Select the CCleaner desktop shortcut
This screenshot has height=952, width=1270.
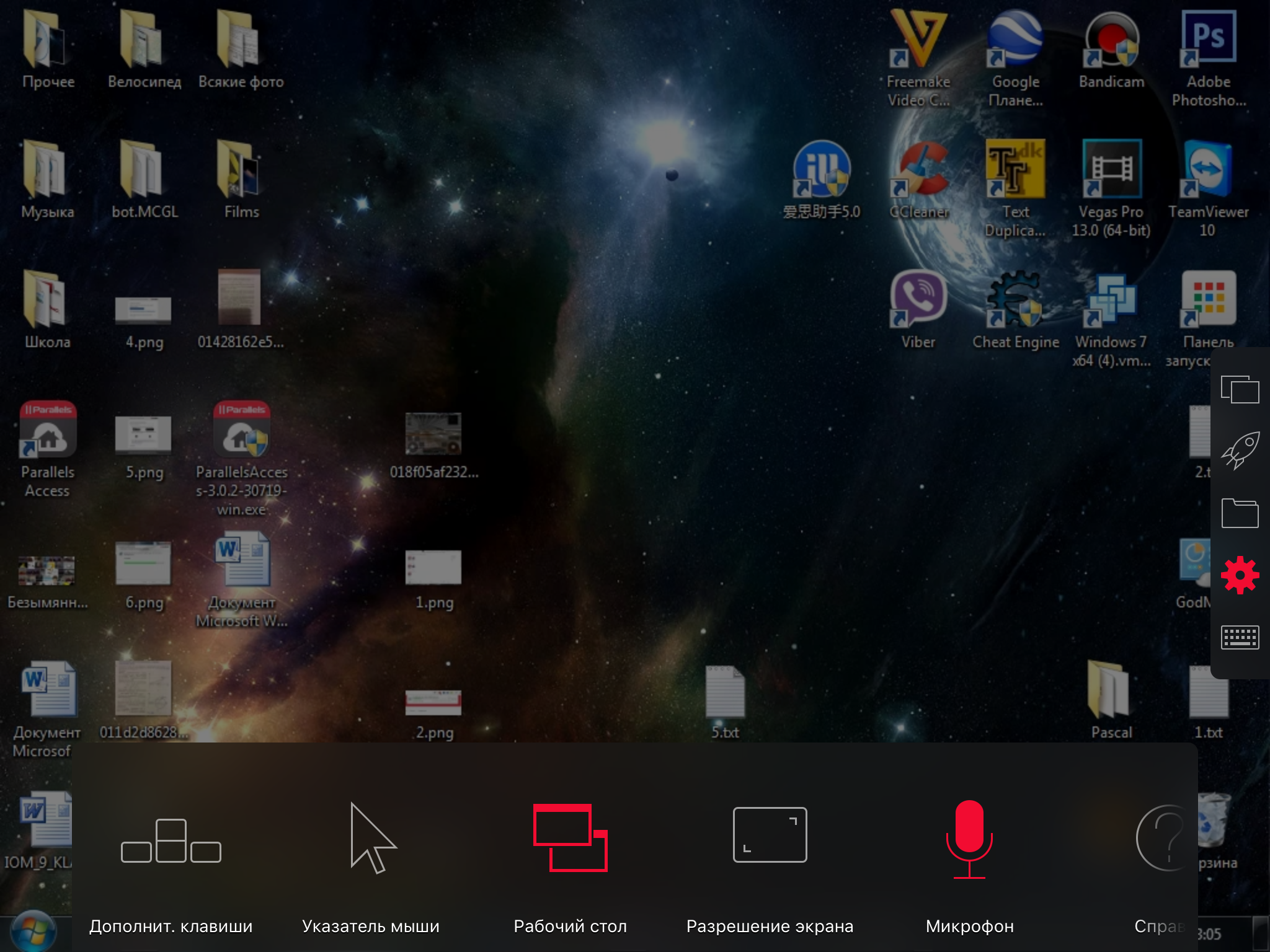920,170
